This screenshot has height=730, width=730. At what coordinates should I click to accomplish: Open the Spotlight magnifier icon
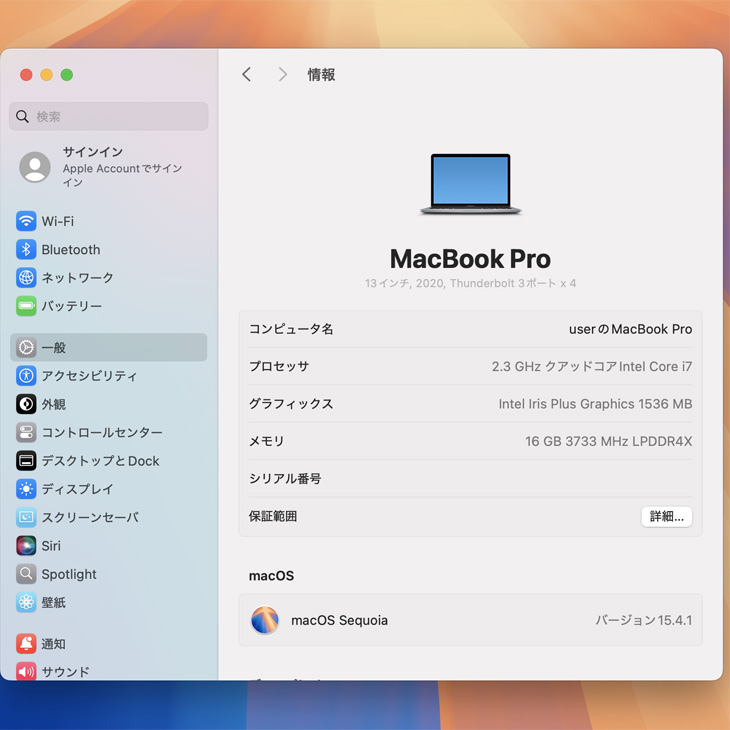point(26,574)
